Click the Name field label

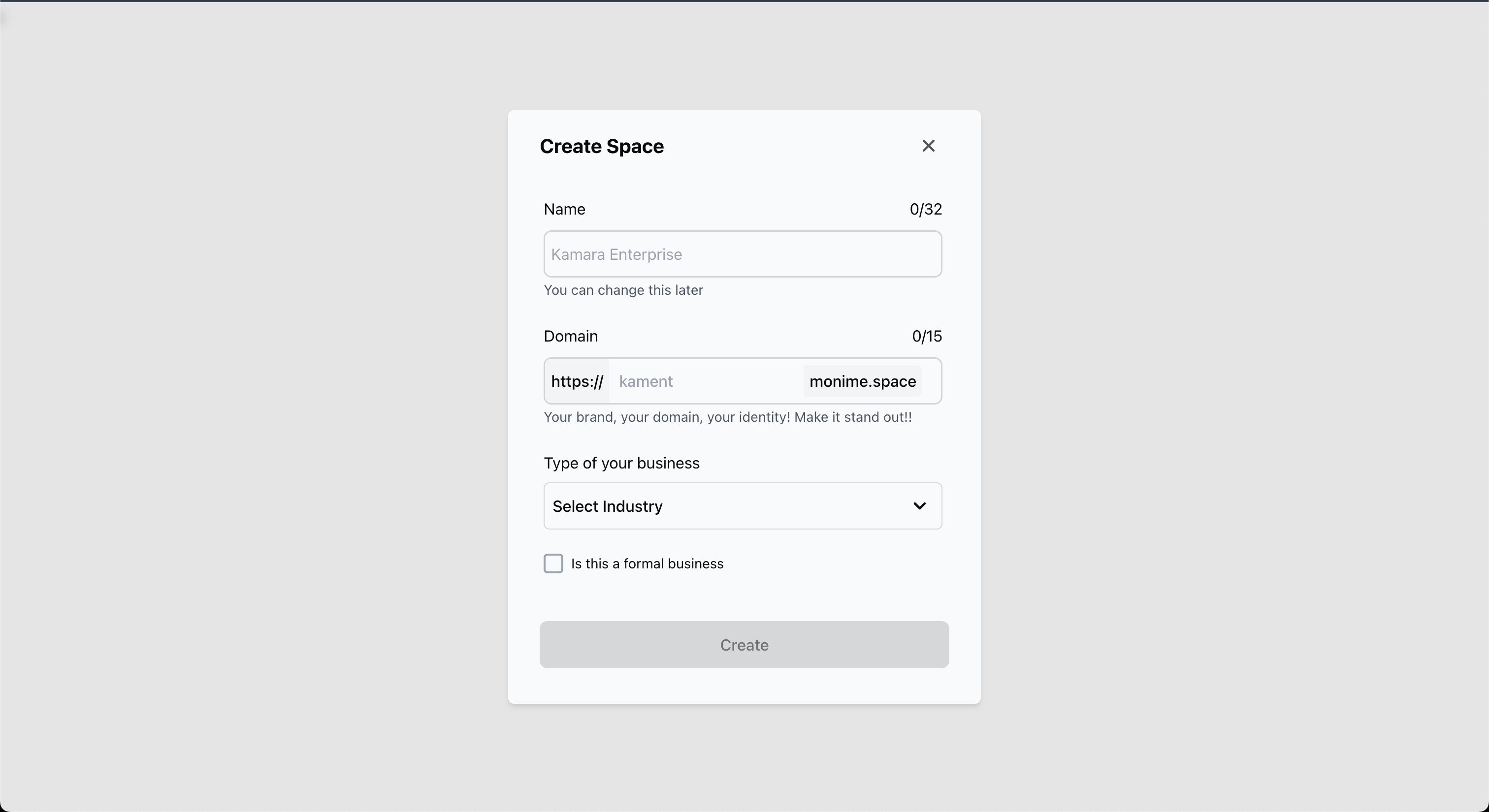click(x=565, y=209)
